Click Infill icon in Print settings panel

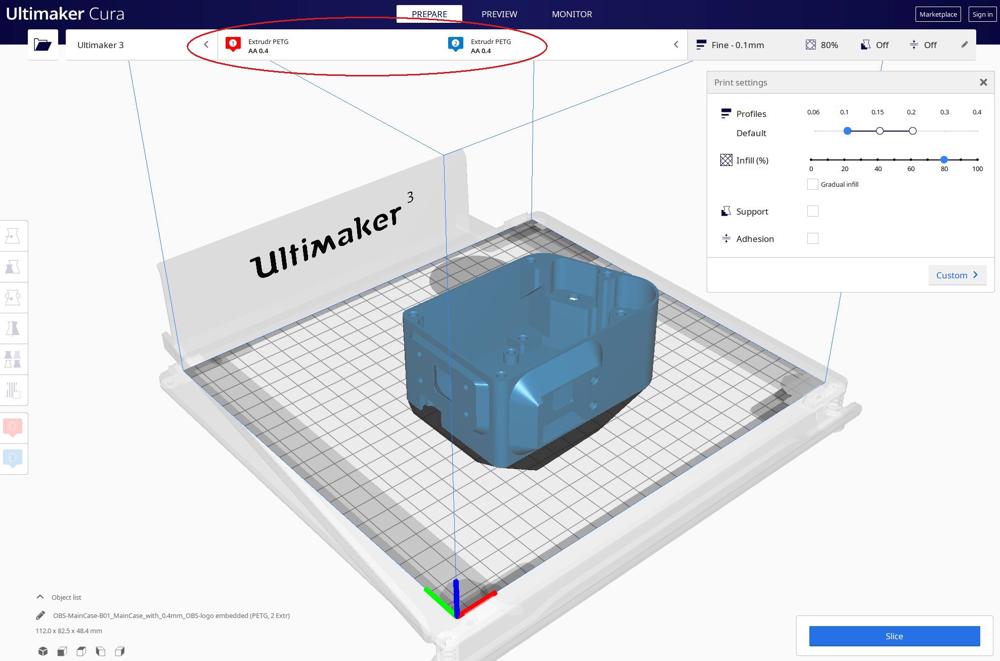[726, 160]
